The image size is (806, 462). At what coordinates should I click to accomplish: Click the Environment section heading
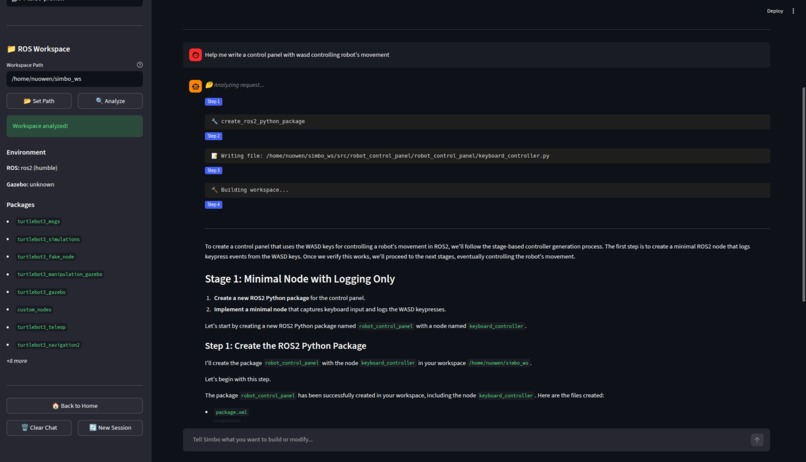pyautogui.click(x=26, y=152)
